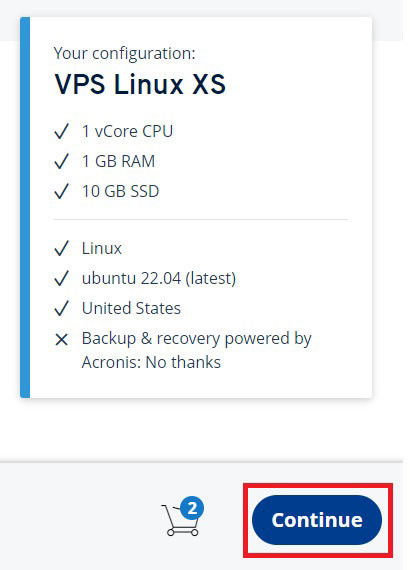
Task: Click the checkmark next to Linux
Action: (61, 248)
